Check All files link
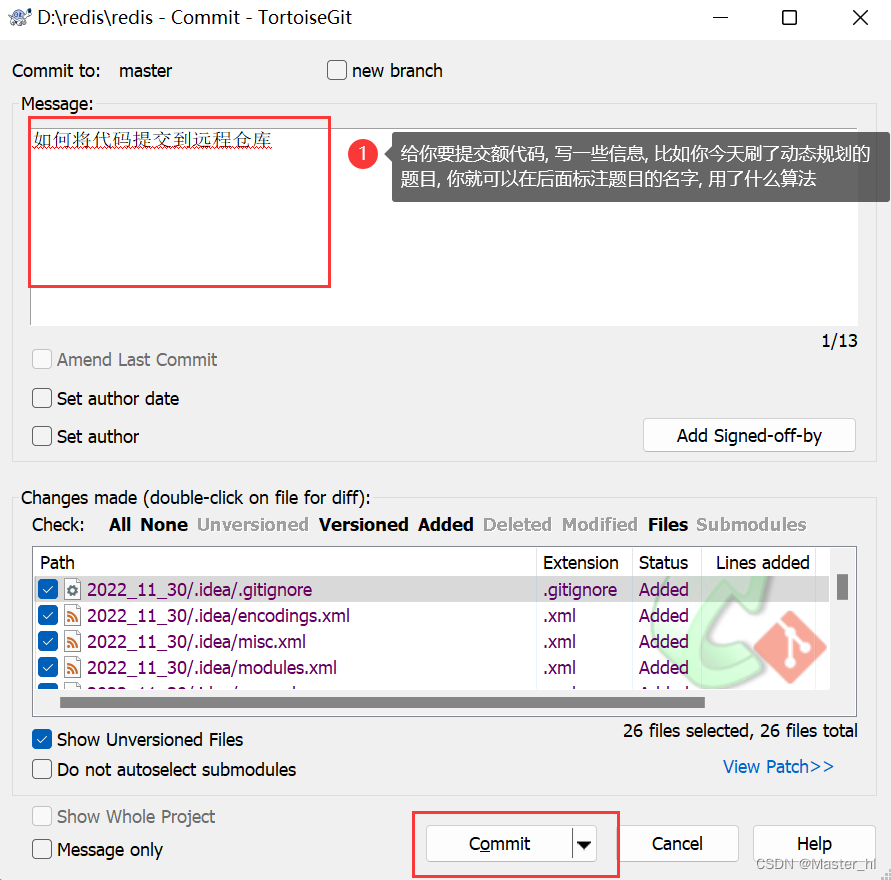The height and width of the screenshot is (880, 891). (120, 524)
